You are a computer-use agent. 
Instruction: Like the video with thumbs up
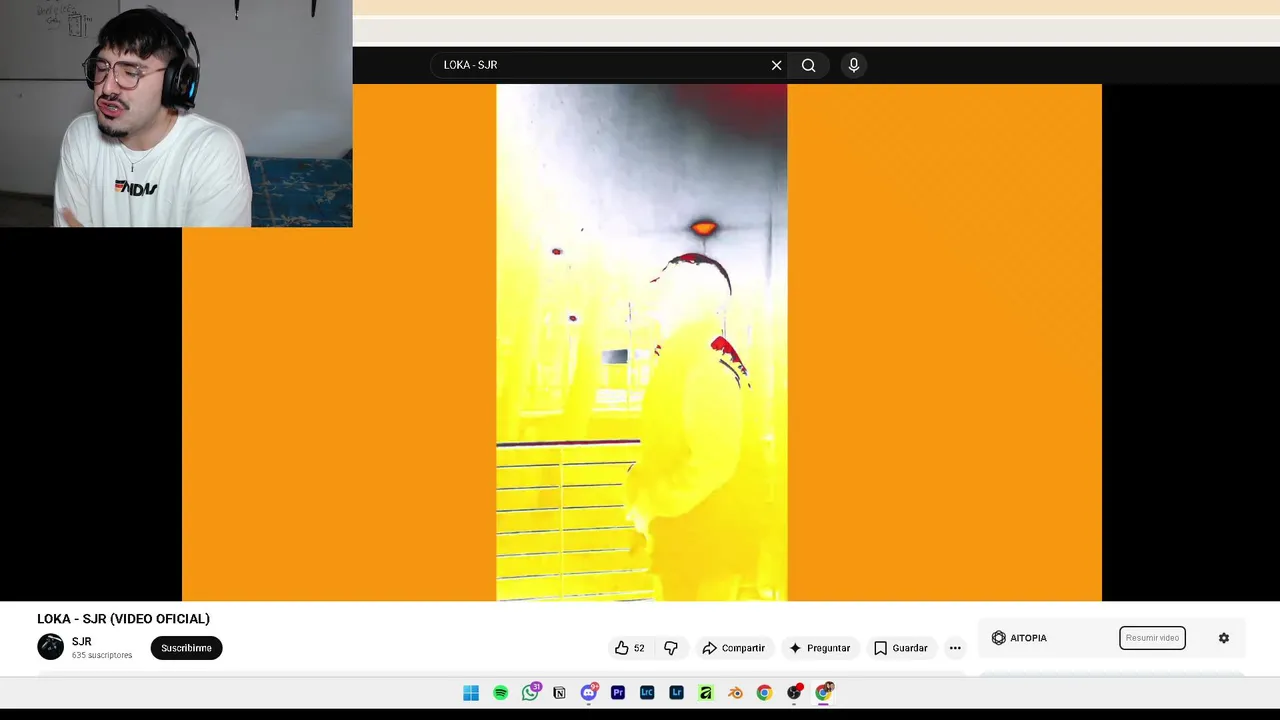point(629,648)
